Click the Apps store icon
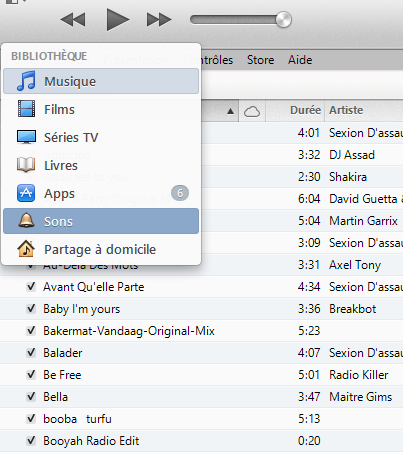This screenshot has width=403, height=454. [26, 193]
